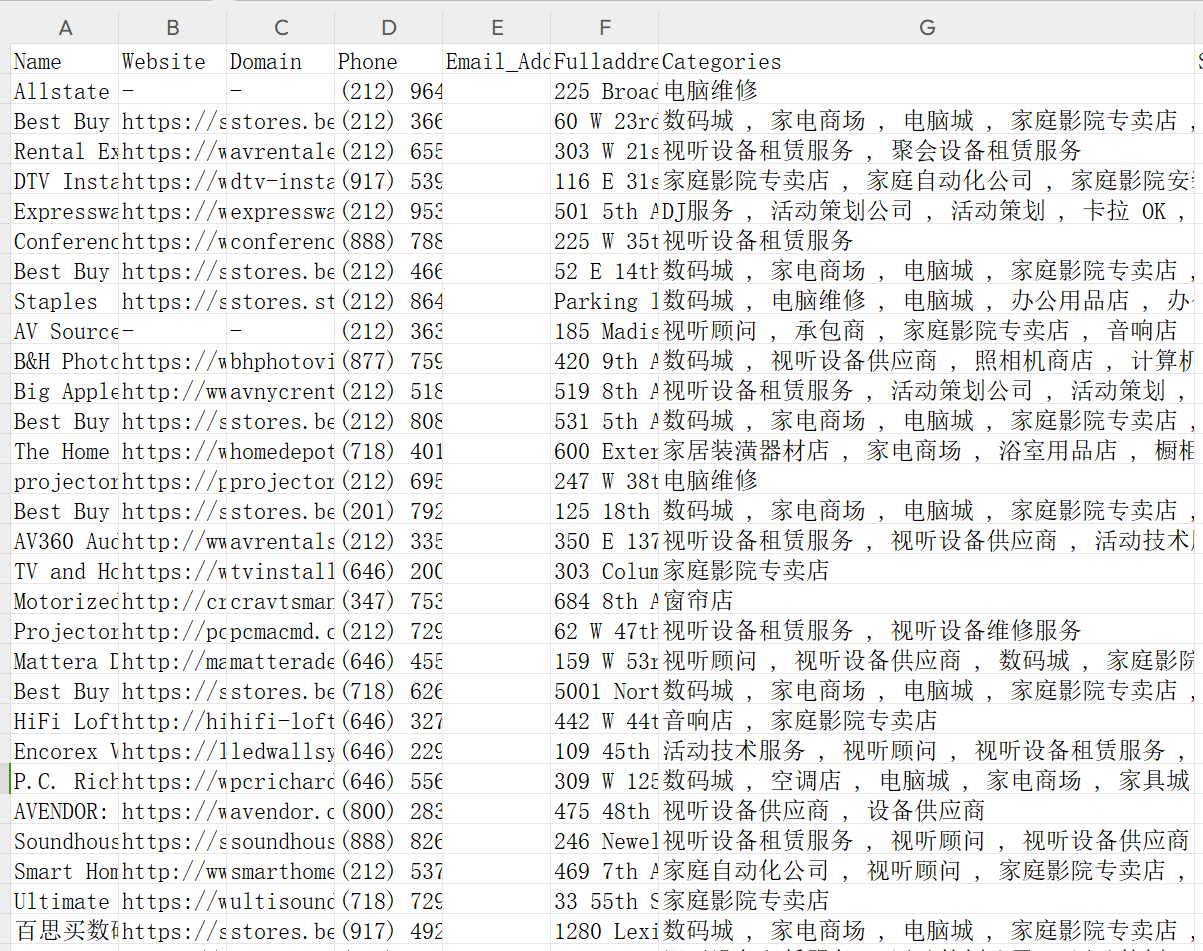The image size is (1203, 951).
Task: Select column E header
Action: point(497,28)
